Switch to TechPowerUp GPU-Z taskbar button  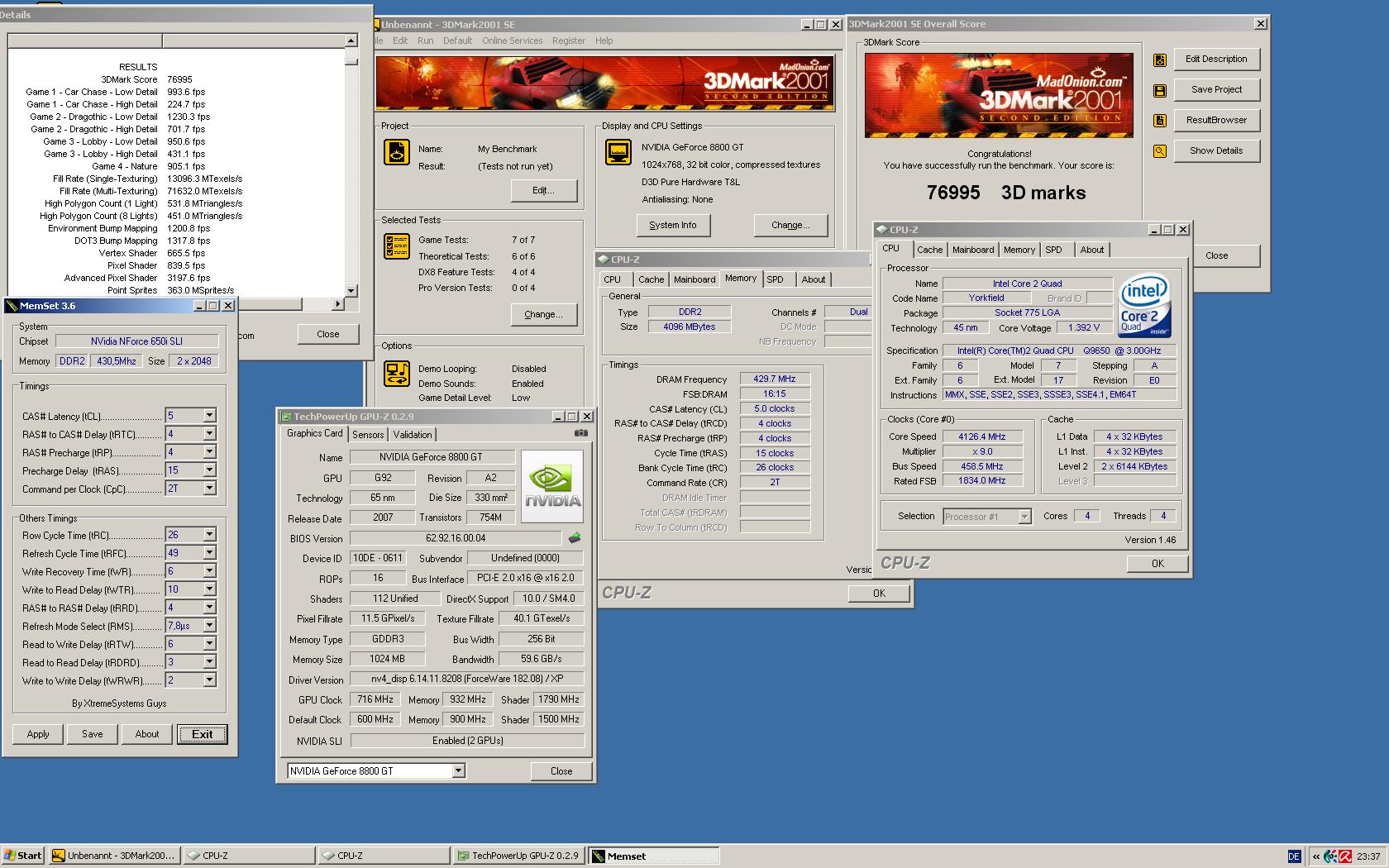(519, 856)
